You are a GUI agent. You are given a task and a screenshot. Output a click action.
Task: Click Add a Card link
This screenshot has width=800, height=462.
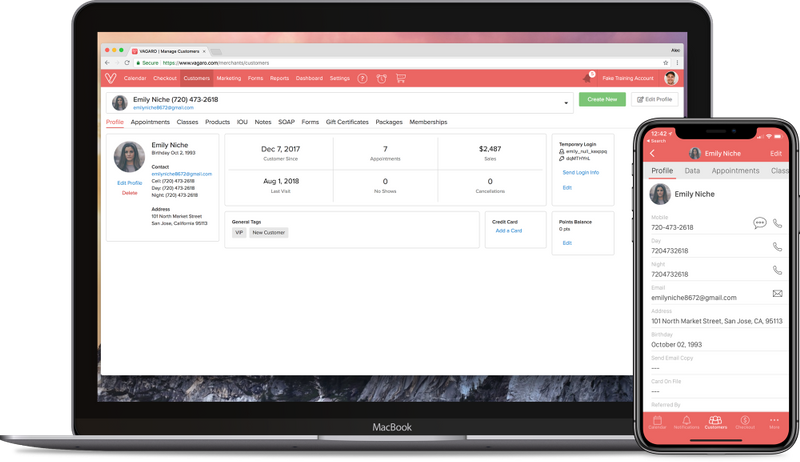[509, 230]
